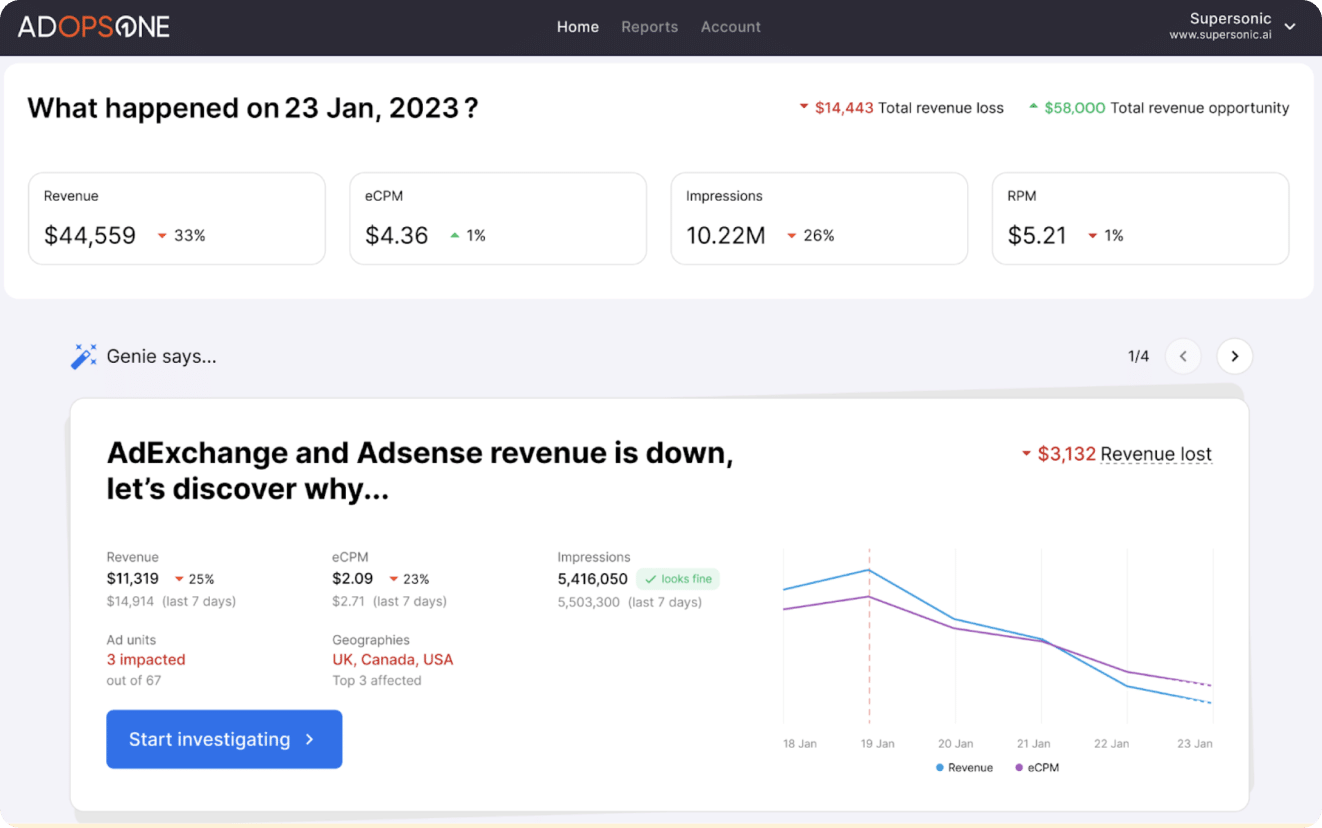Go to the previous Genie insight arrow

(1183, 356)
